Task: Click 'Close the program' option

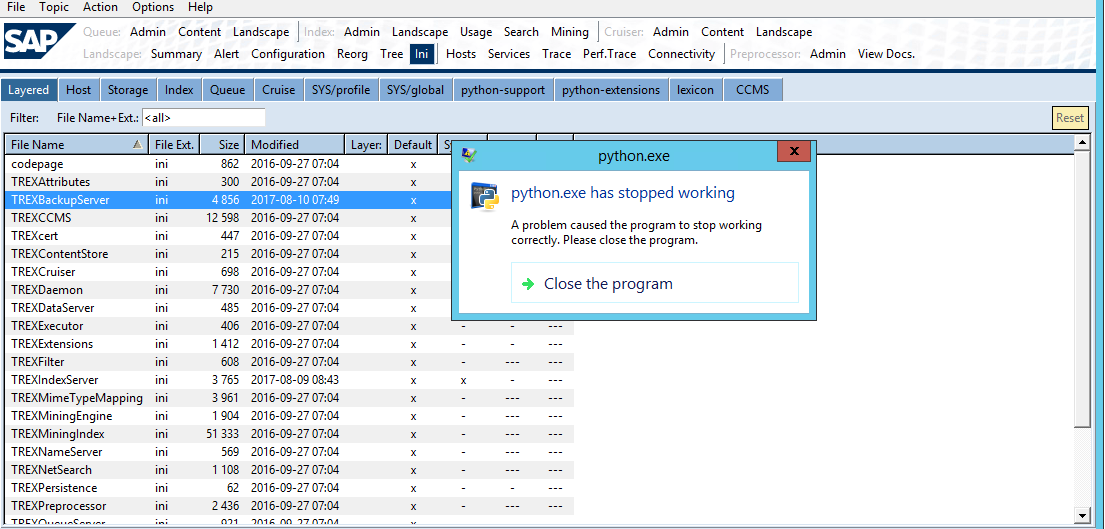Action: 655,283
